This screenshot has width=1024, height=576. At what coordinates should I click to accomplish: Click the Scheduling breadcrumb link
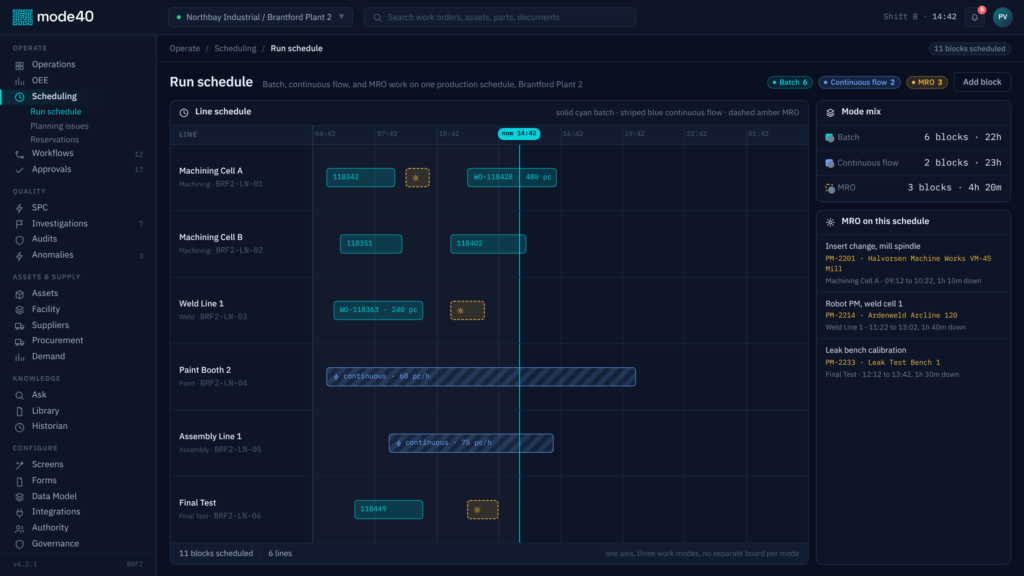(235, 48)
